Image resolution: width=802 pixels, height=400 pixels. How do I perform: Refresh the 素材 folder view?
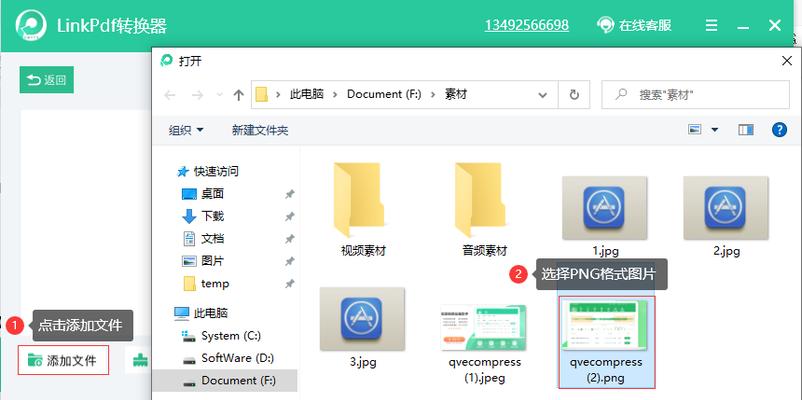[574, 95]
